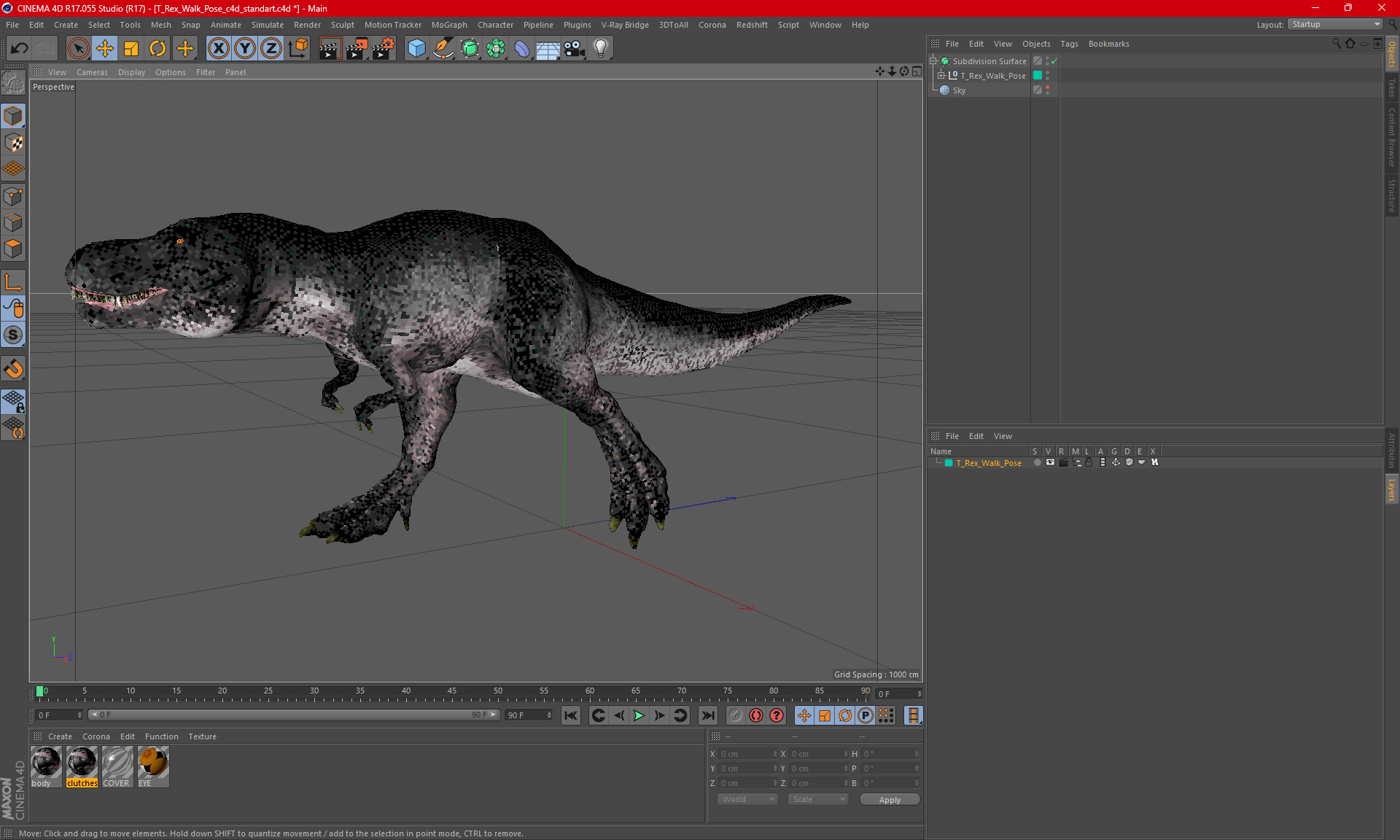Image resolution: width=1400 pixels, height=840 pixels.
Task: Open the Layout Startup dropdown
Action: [1335, 24]
